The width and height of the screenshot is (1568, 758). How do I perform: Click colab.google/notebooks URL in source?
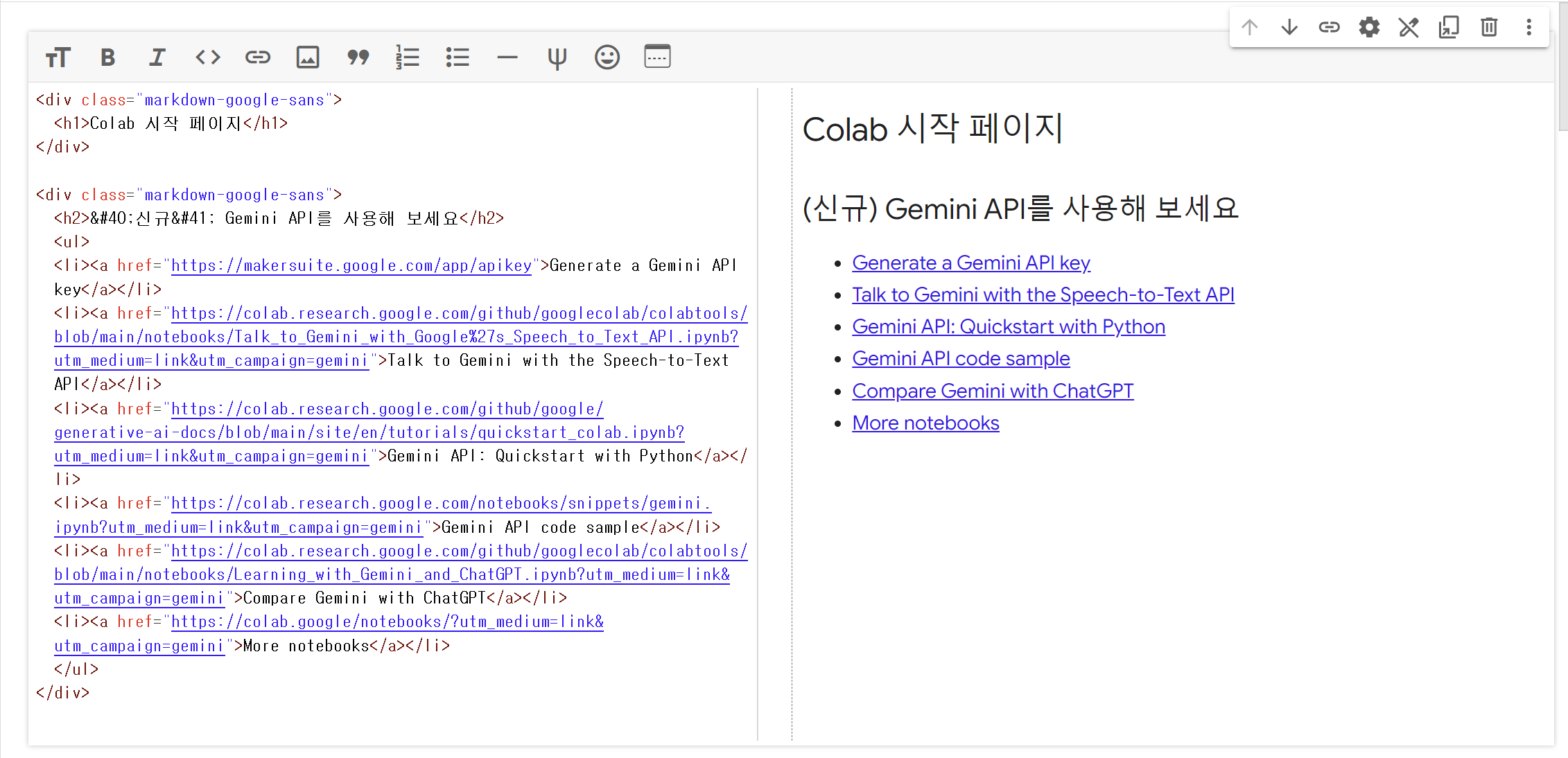point(387,622)
